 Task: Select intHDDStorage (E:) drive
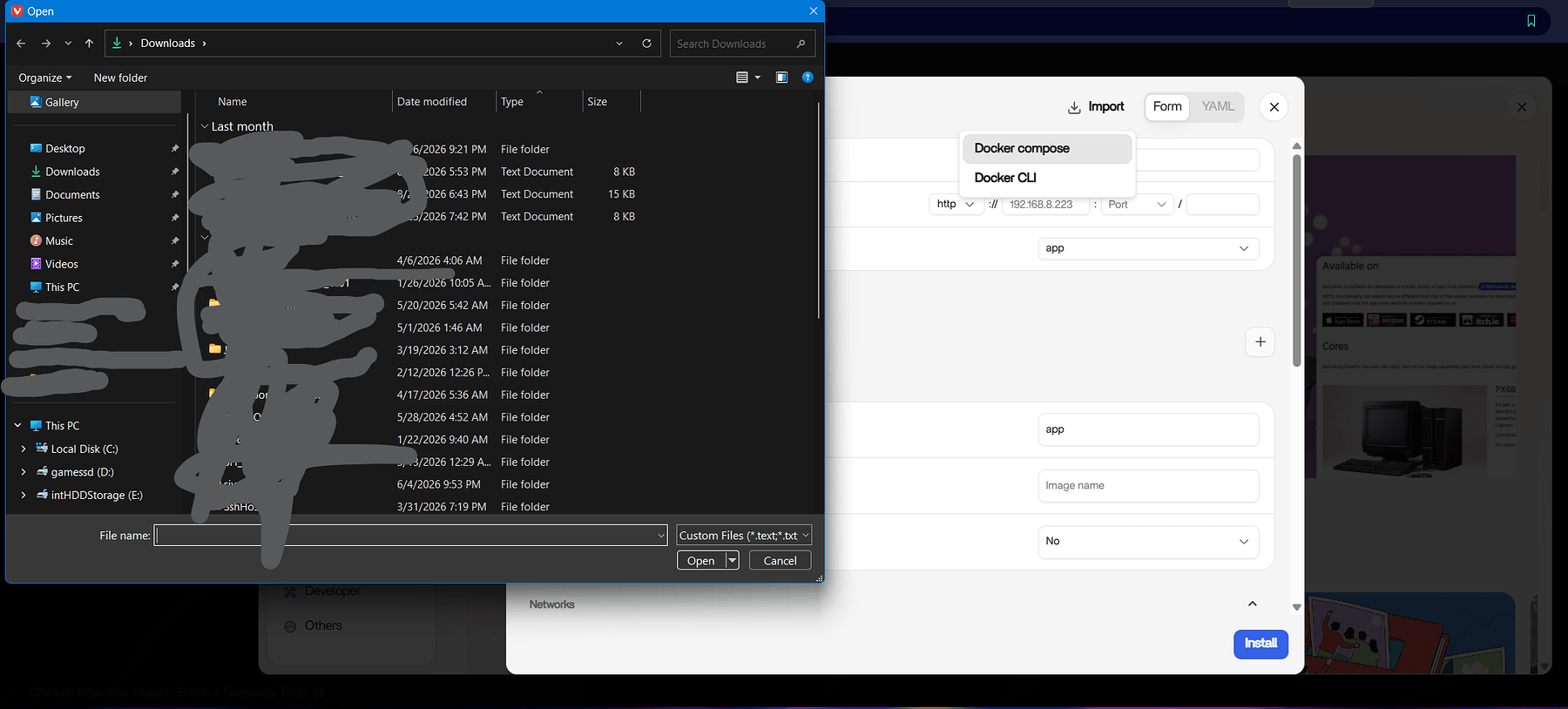click(x=97, y=496)
